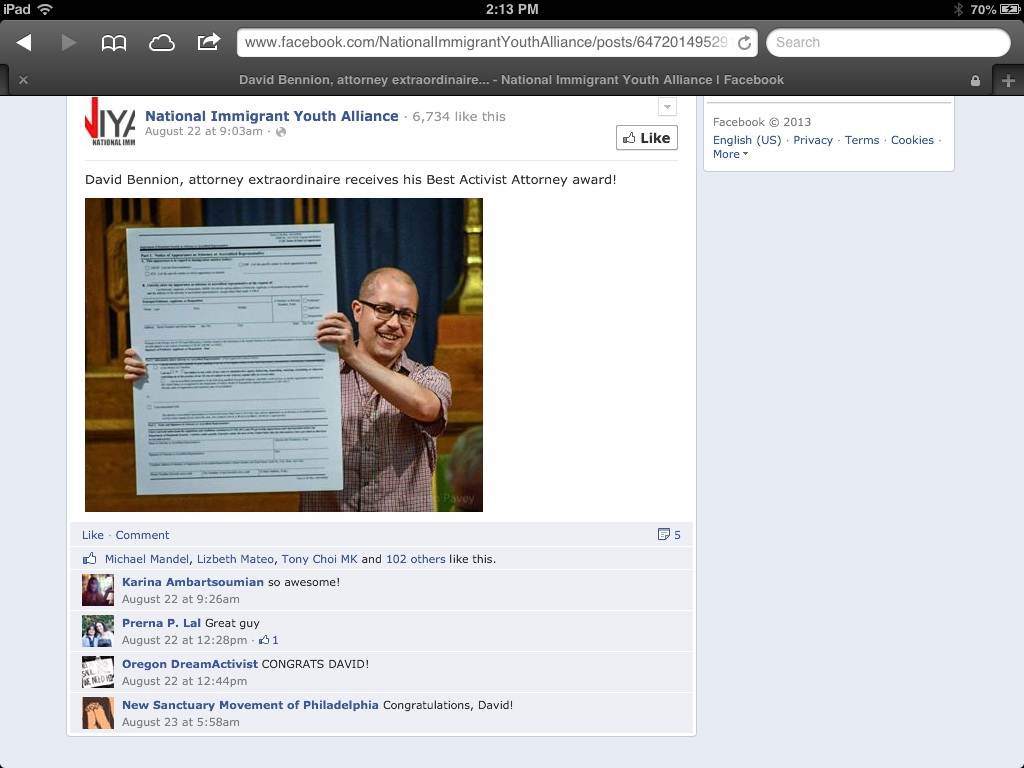
Task: Click the Like link under the photo
Action: pos(93,535)
